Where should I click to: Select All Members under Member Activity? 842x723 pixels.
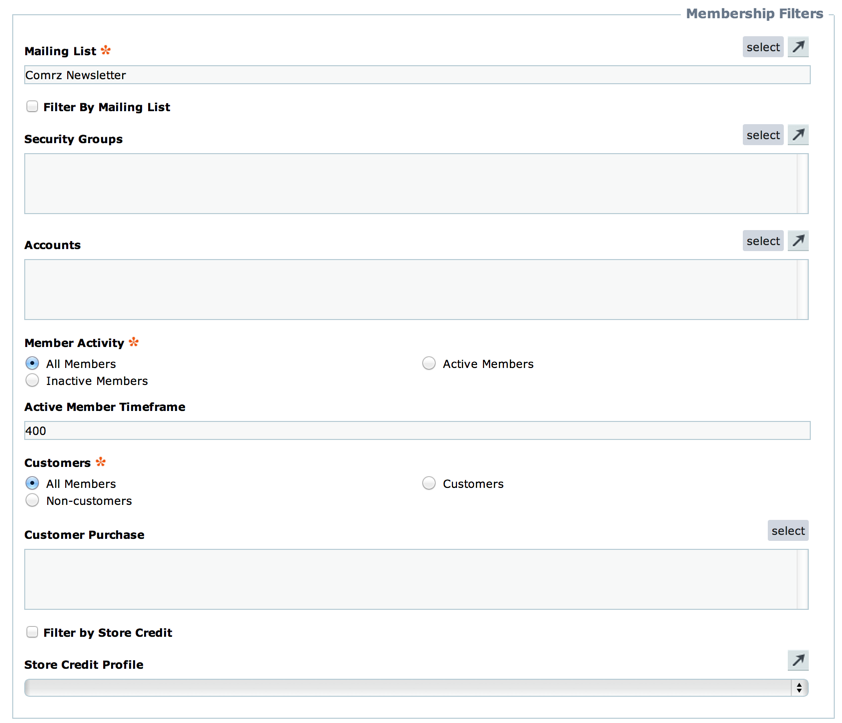click(x=32, y=364)
